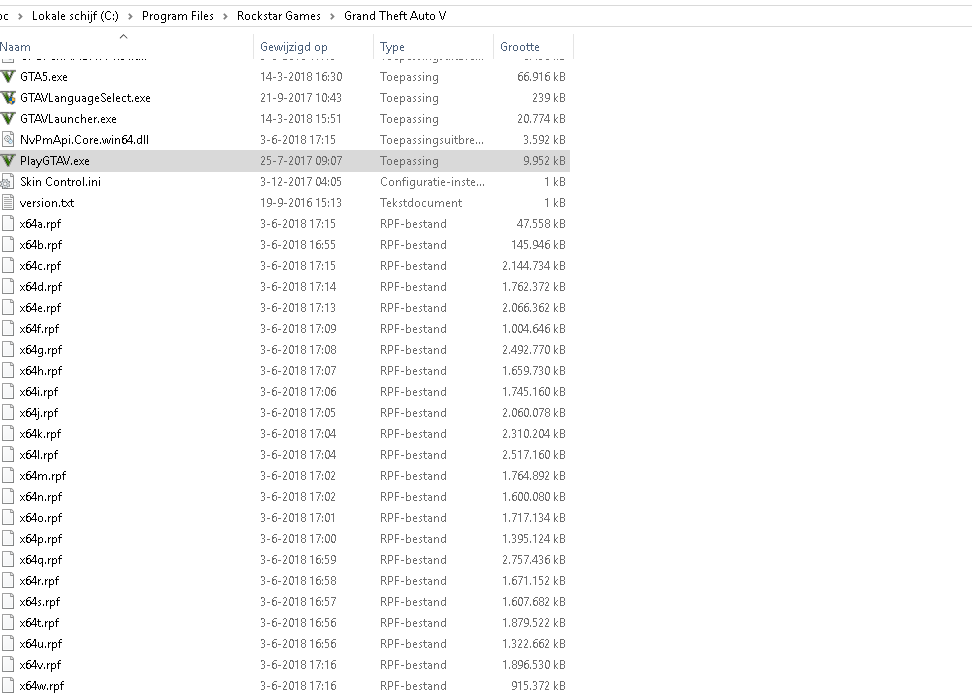
Task: Go to Lokale schijf (C:) in breadcrumb
Action: 75,16
